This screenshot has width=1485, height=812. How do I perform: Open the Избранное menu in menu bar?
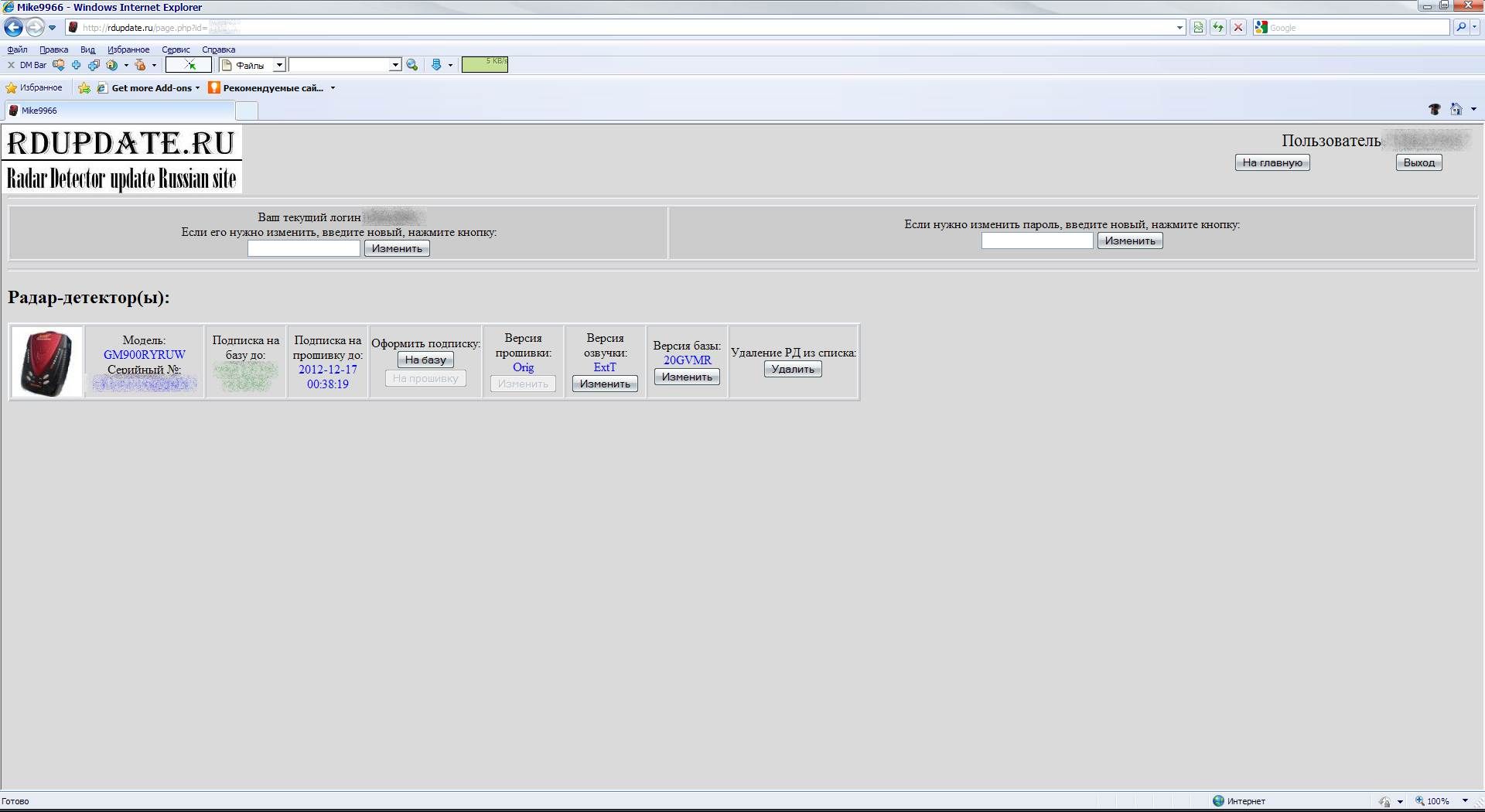(x=128, y=49)
